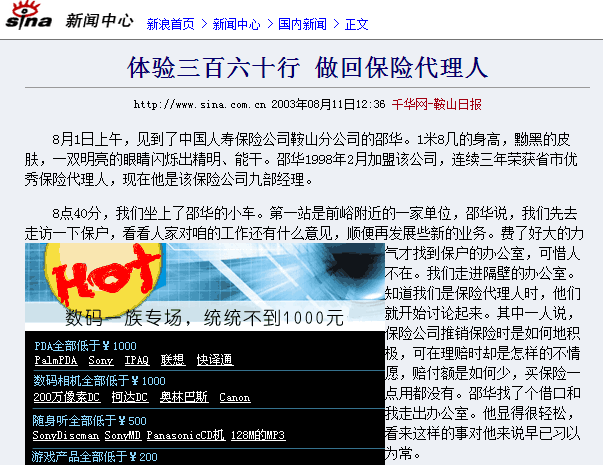
Task: Click the Sony link under PDA
Action: point(100,360)
